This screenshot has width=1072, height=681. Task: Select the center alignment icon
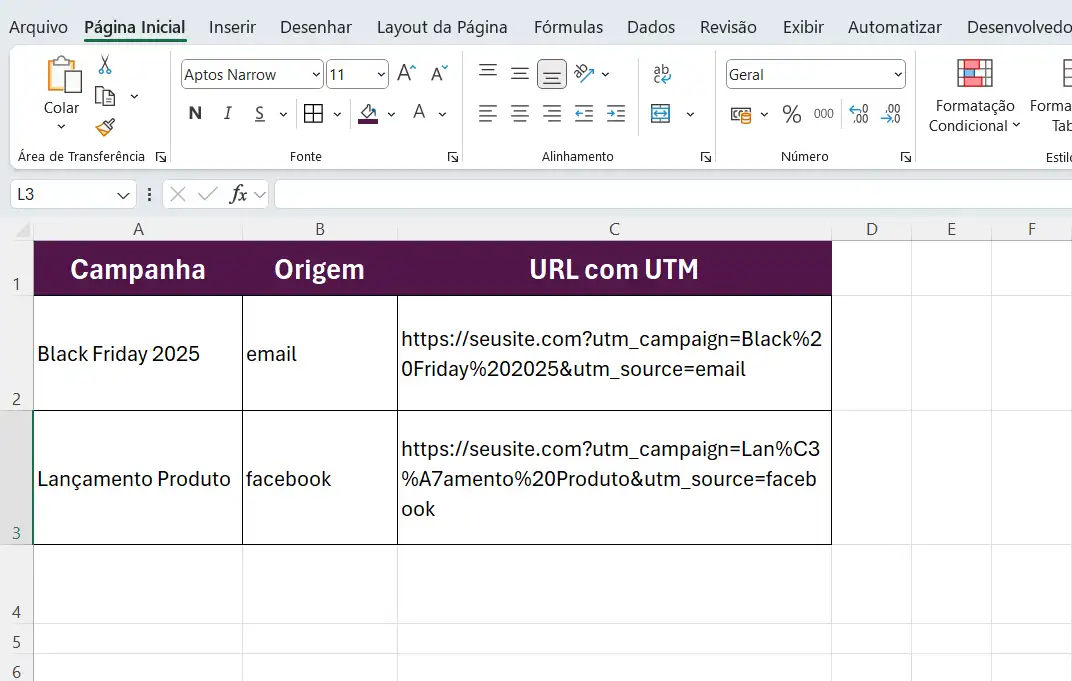tap(519, 113)
